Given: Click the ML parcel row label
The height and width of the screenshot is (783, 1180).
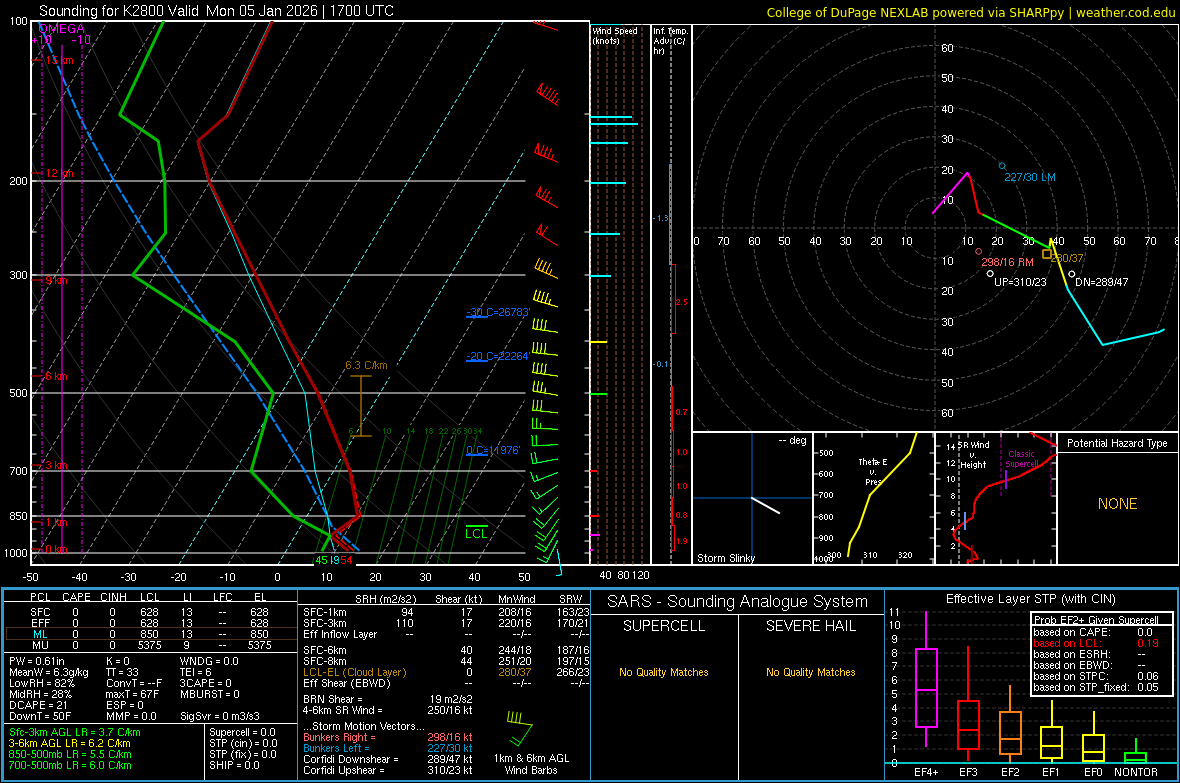Looking at the screenshot, I should pyautogui.click(x=40, y=634).
